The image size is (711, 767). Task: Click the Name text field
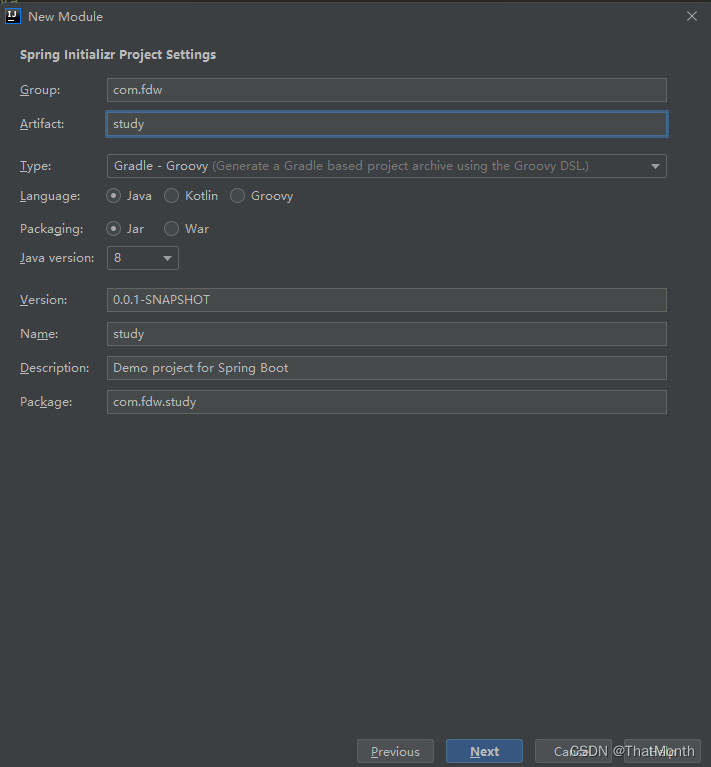coord(386,334)
